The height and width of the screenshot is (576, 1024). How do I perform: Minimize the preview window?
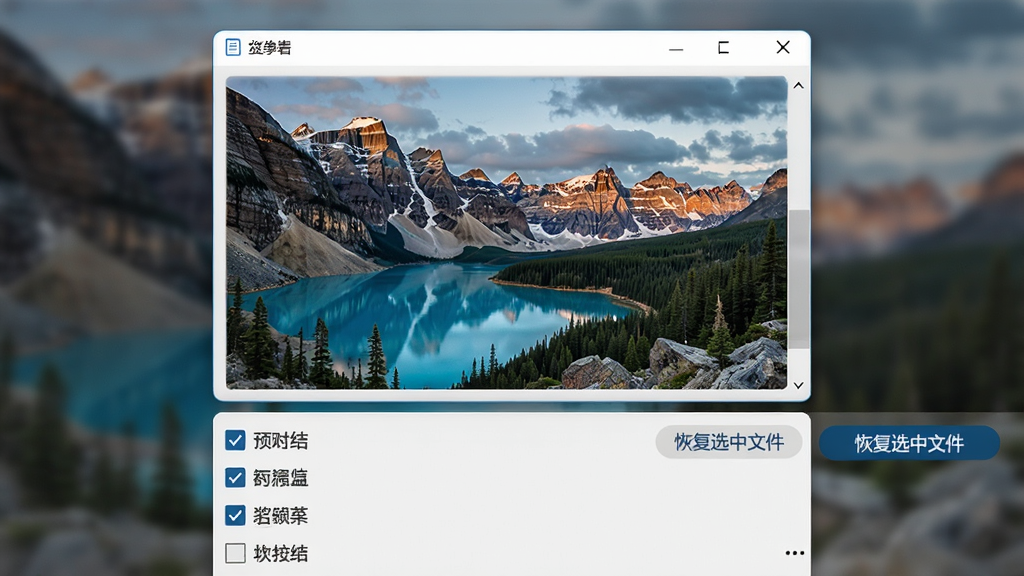676,48
